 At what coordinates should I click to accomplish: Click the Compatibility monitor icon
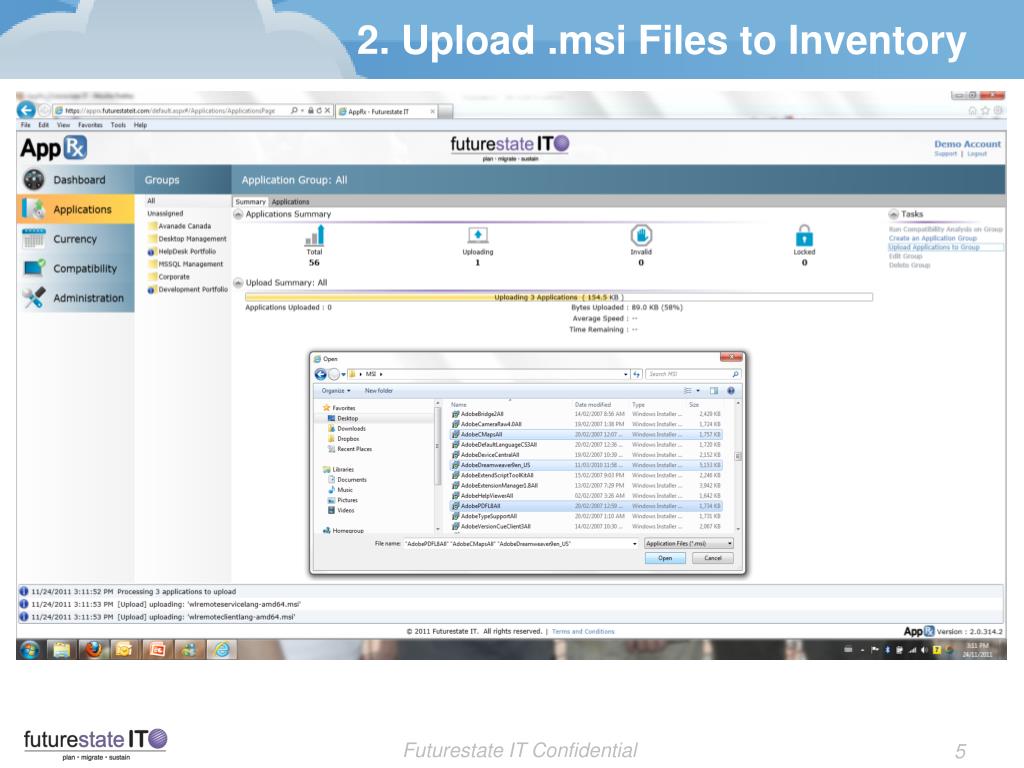[x=34, y=268]
